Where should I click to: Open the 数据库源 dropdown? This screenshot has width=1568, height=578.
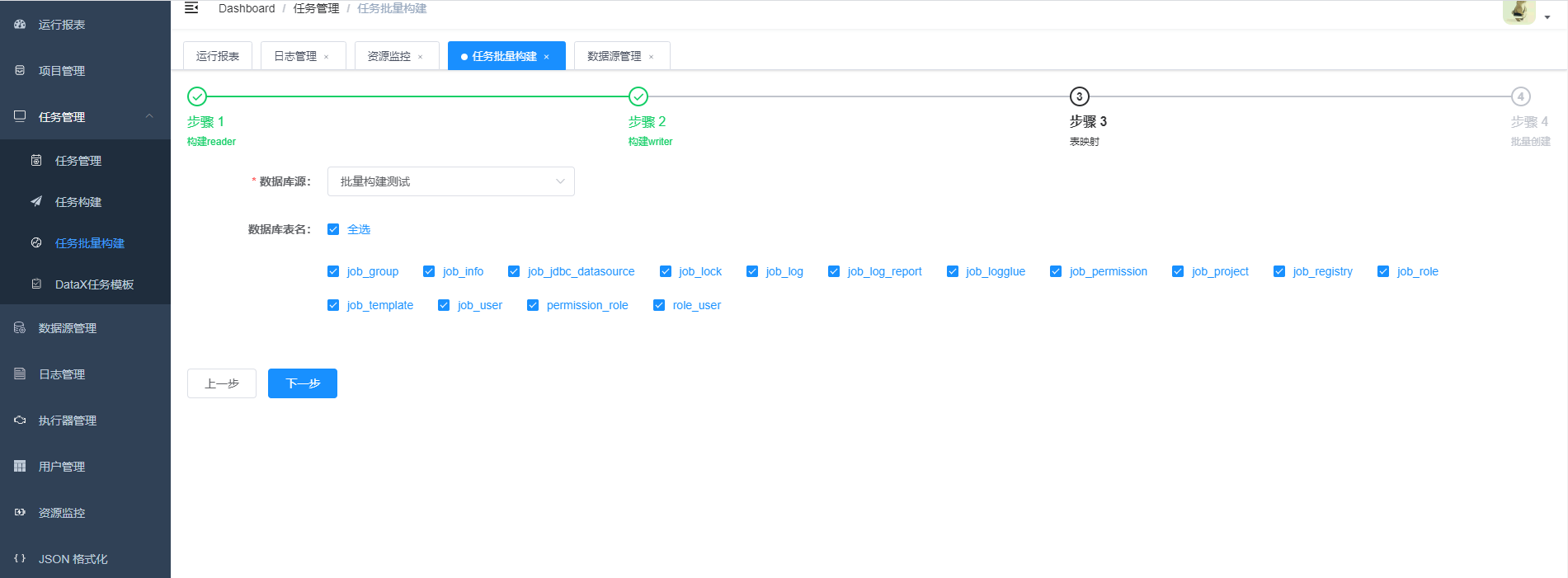(451, 181)
